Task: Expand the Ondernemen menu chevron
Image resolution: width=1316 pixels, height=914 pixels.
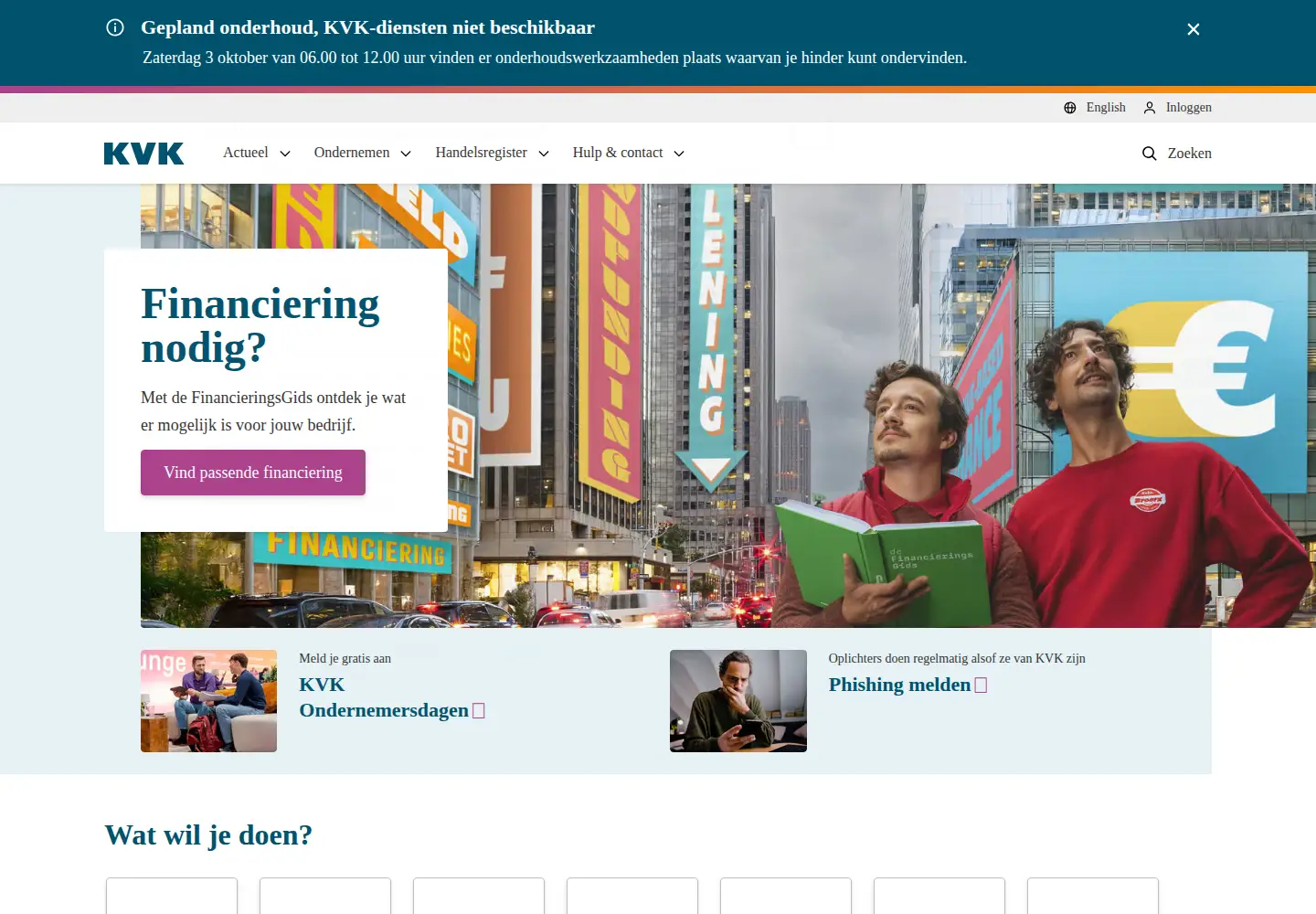Action: tap(406, 154)
